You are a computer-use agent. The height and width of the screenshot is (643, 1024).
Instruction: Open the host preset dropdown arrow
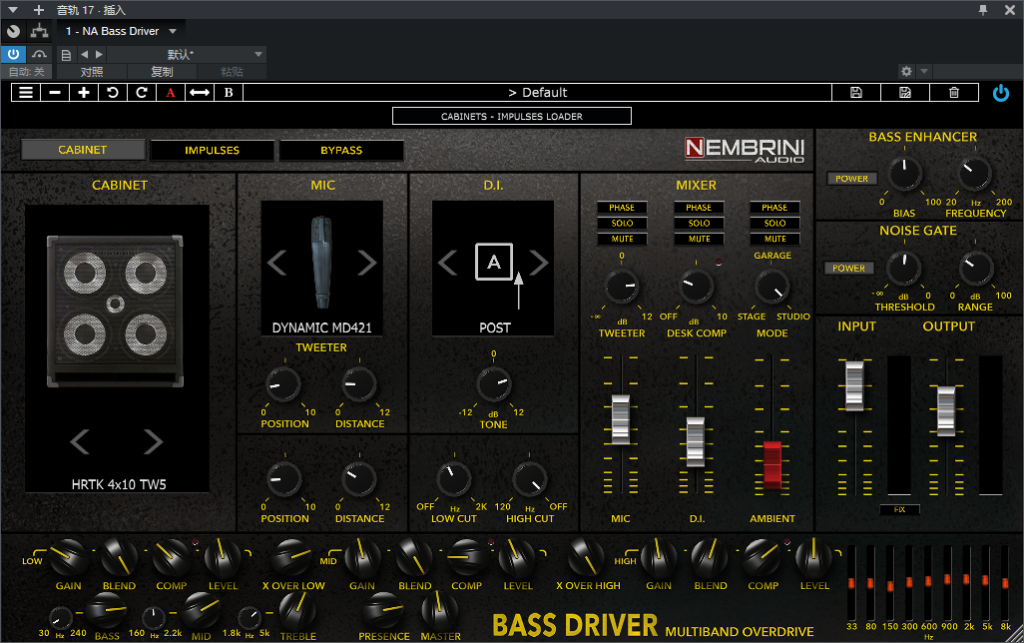[258, 54]
